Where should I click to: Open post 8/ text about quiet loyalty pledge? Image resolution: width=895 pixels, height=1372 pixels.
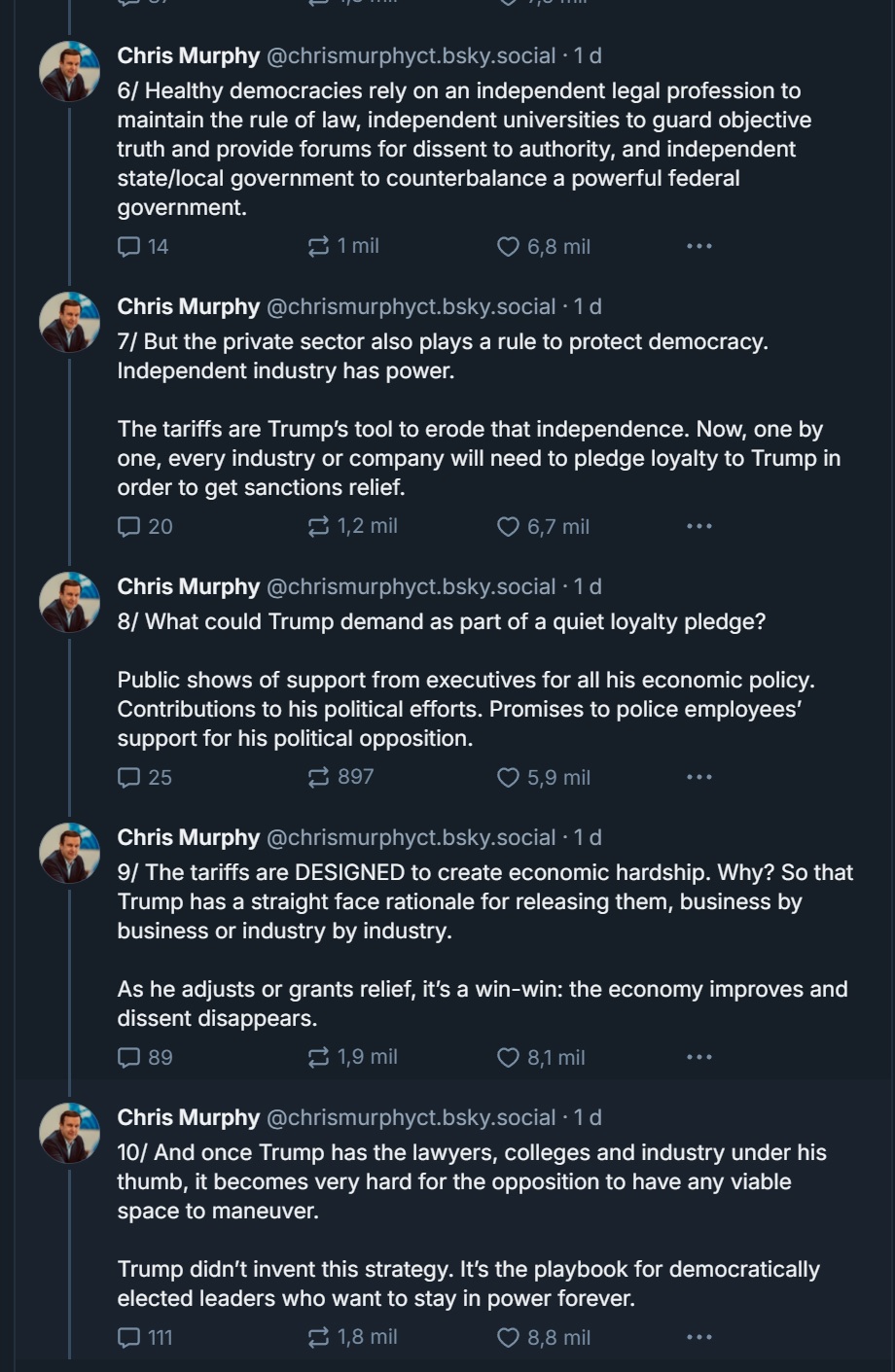(441, 622)
